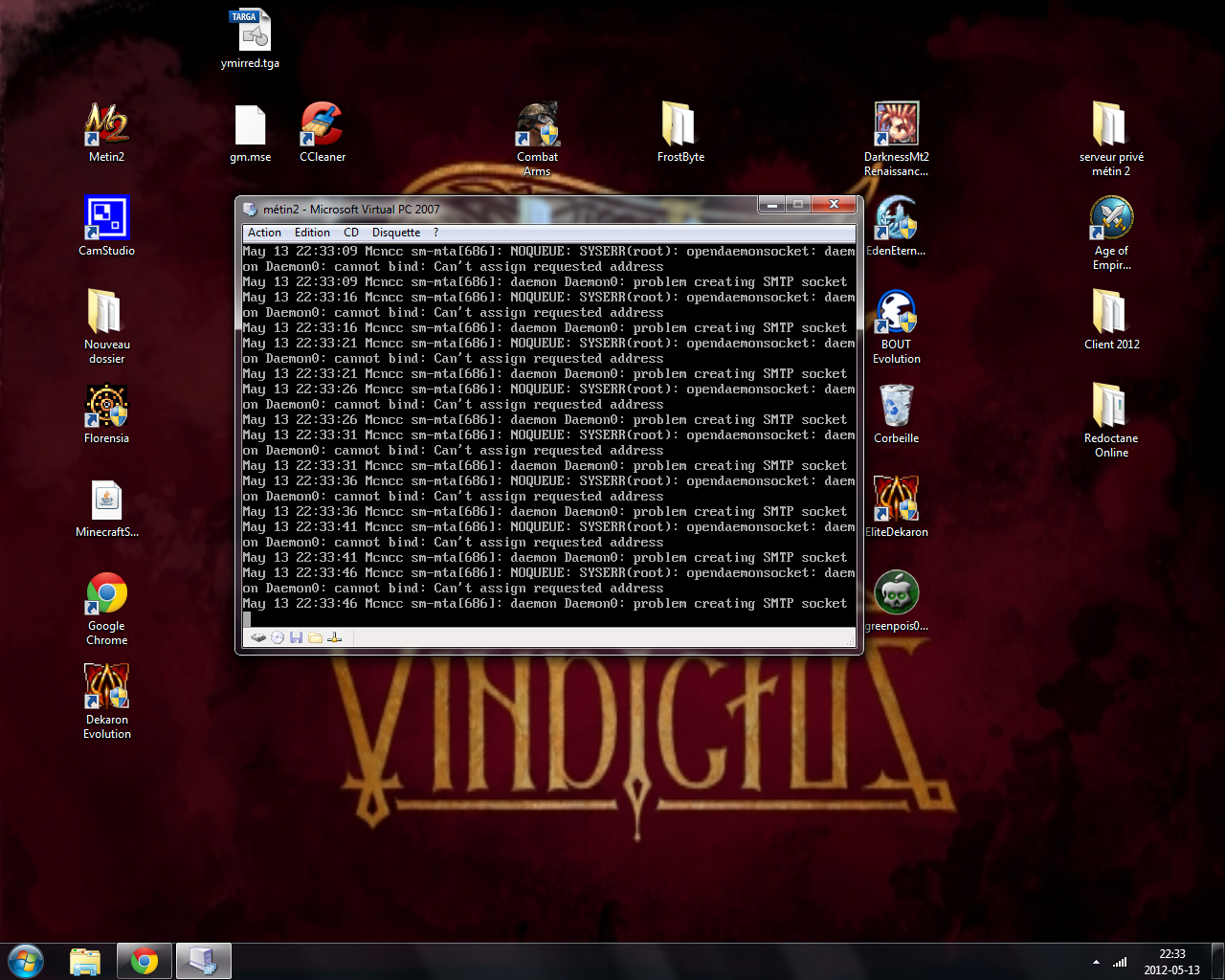
Task: Select the Client 2012 folder
Action: [x=1111, y=320]
